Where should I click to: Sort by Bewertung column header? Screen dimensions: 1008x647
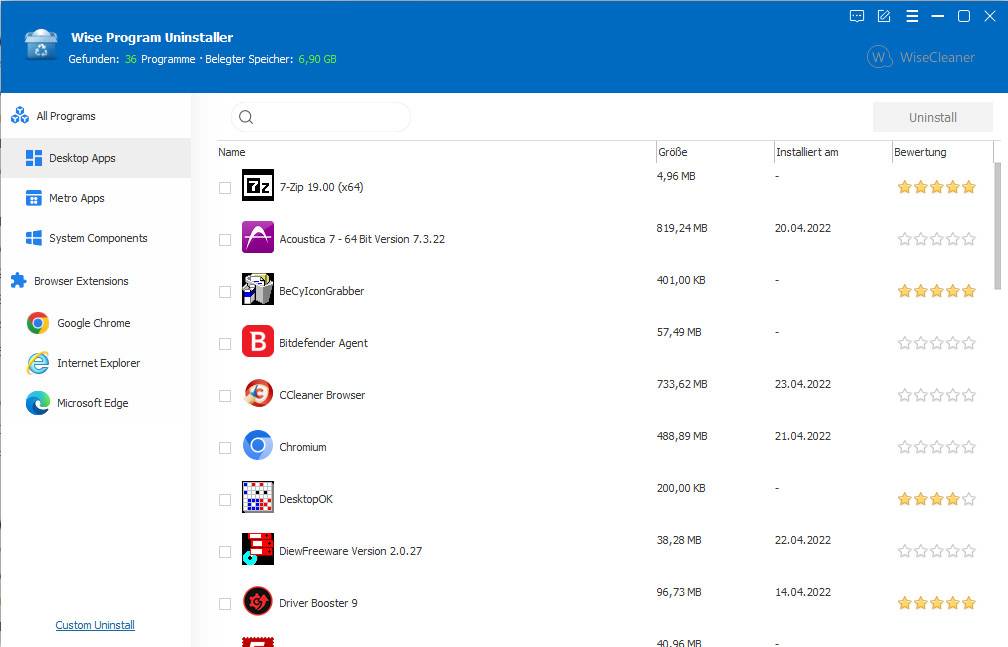pyautogui.click(x=943, y=152)
